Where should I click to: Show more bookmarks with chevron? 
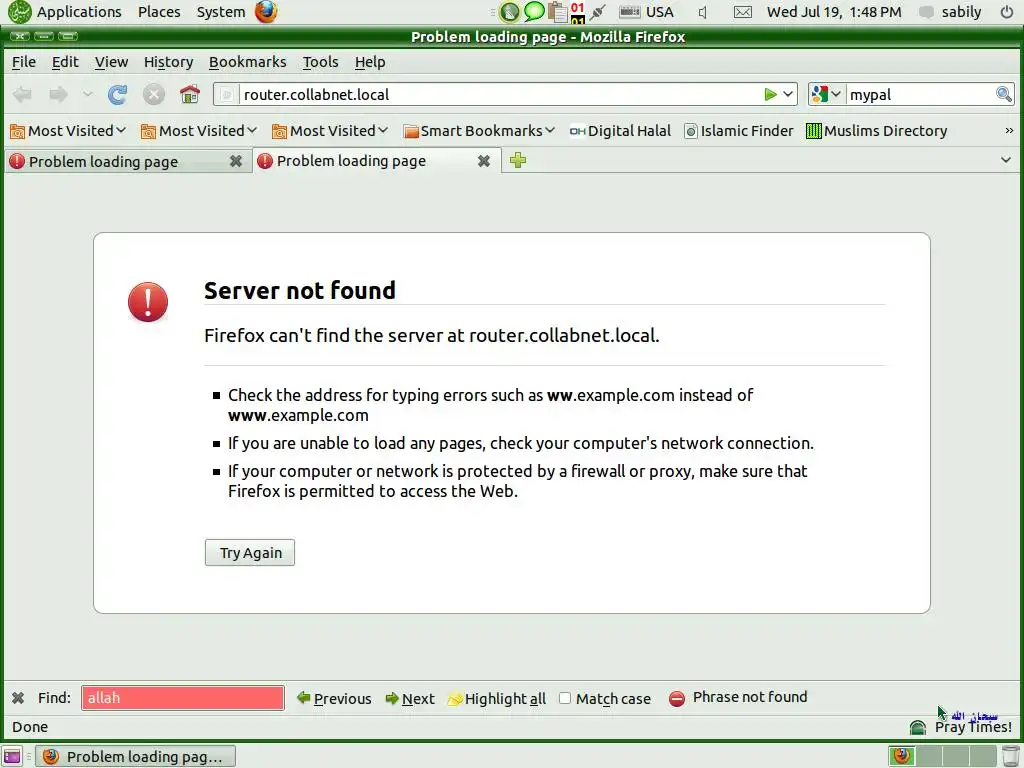[x=1009, y=131]
